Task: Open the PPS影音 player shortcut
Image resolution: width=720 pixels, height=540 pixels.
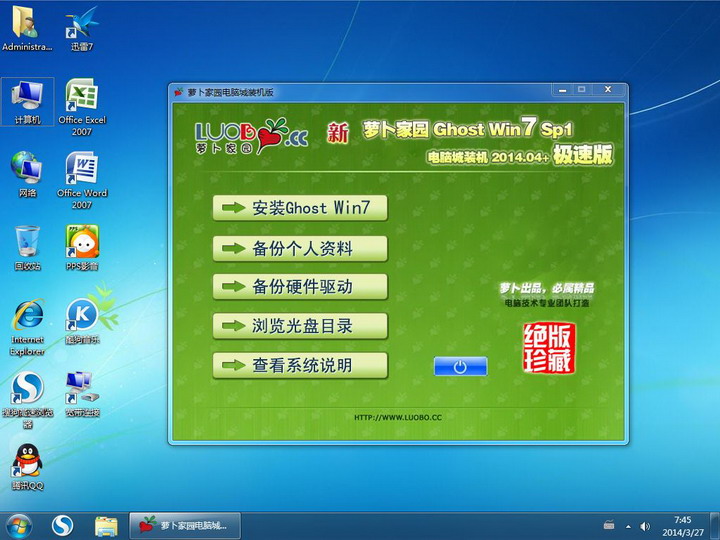Action: [82, 247]
